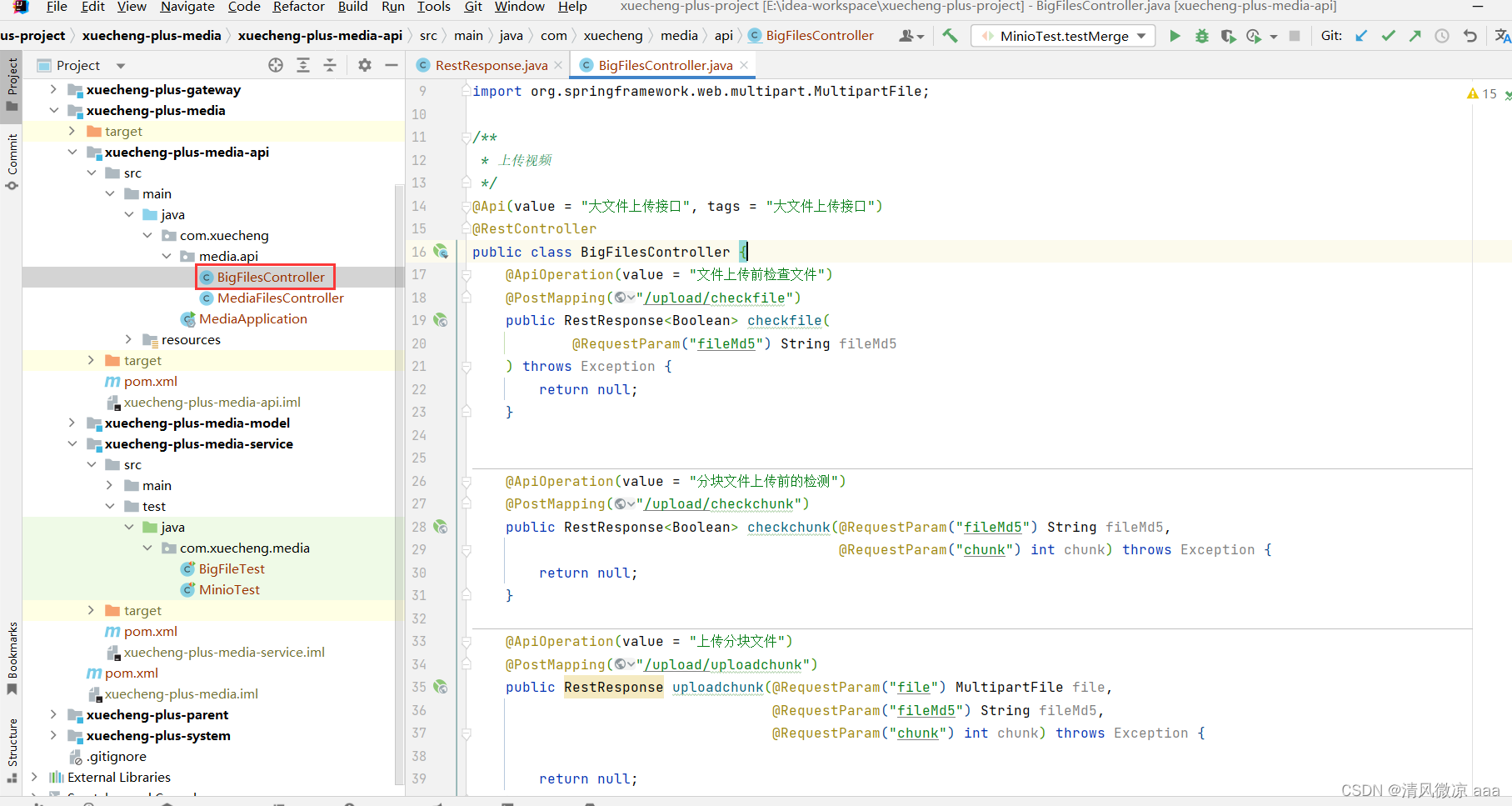
Task: Click the translate icon in toolbar
Action: point(1502,36)
